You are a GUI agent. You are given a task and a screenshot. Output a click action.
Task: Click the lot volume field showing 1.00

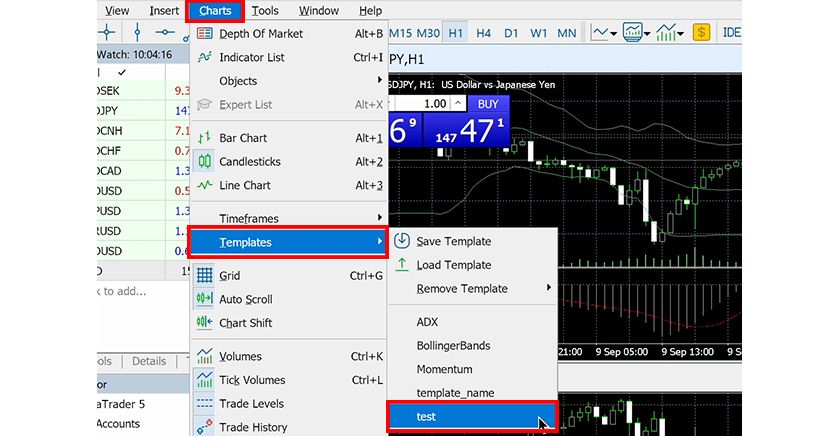coord(427,103)
